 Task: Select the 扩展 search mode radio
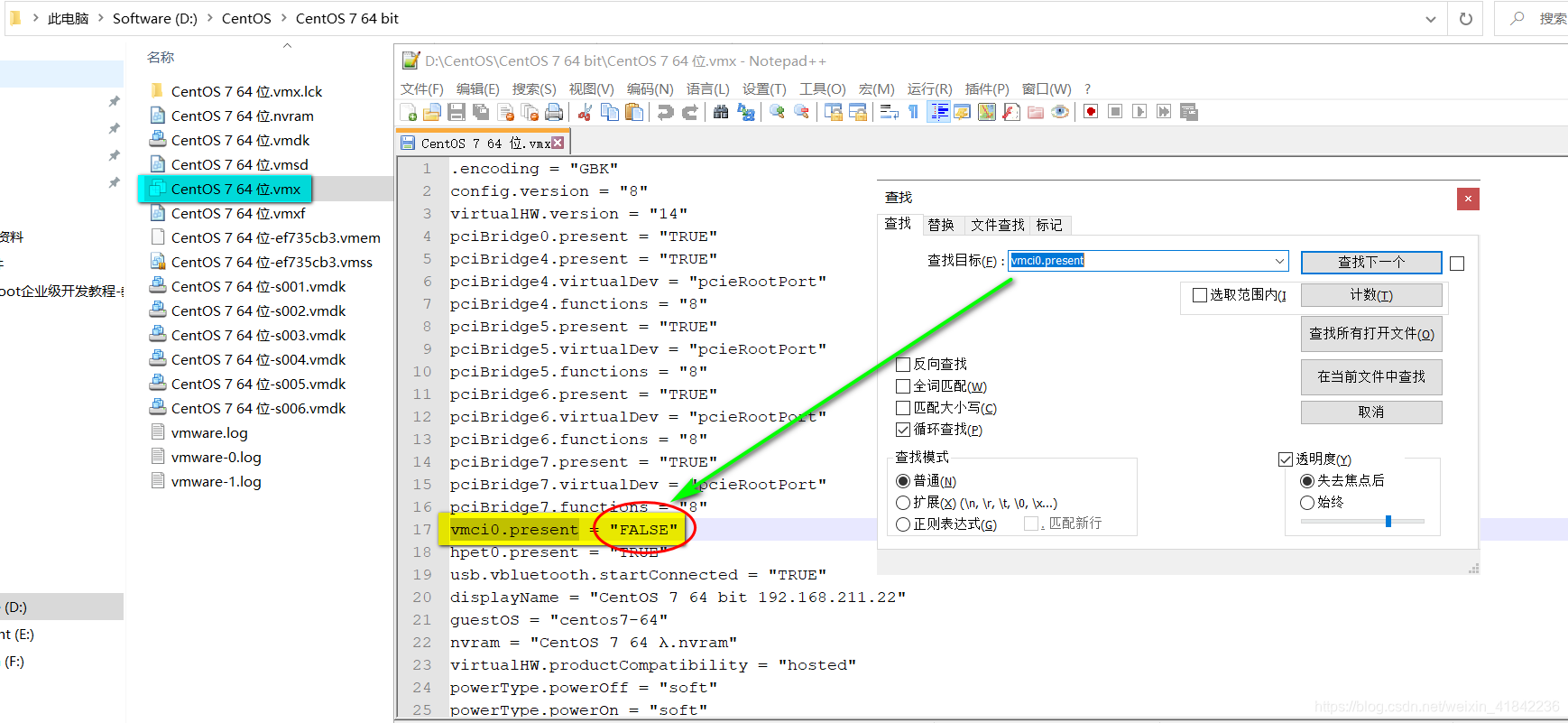[903, 503]
